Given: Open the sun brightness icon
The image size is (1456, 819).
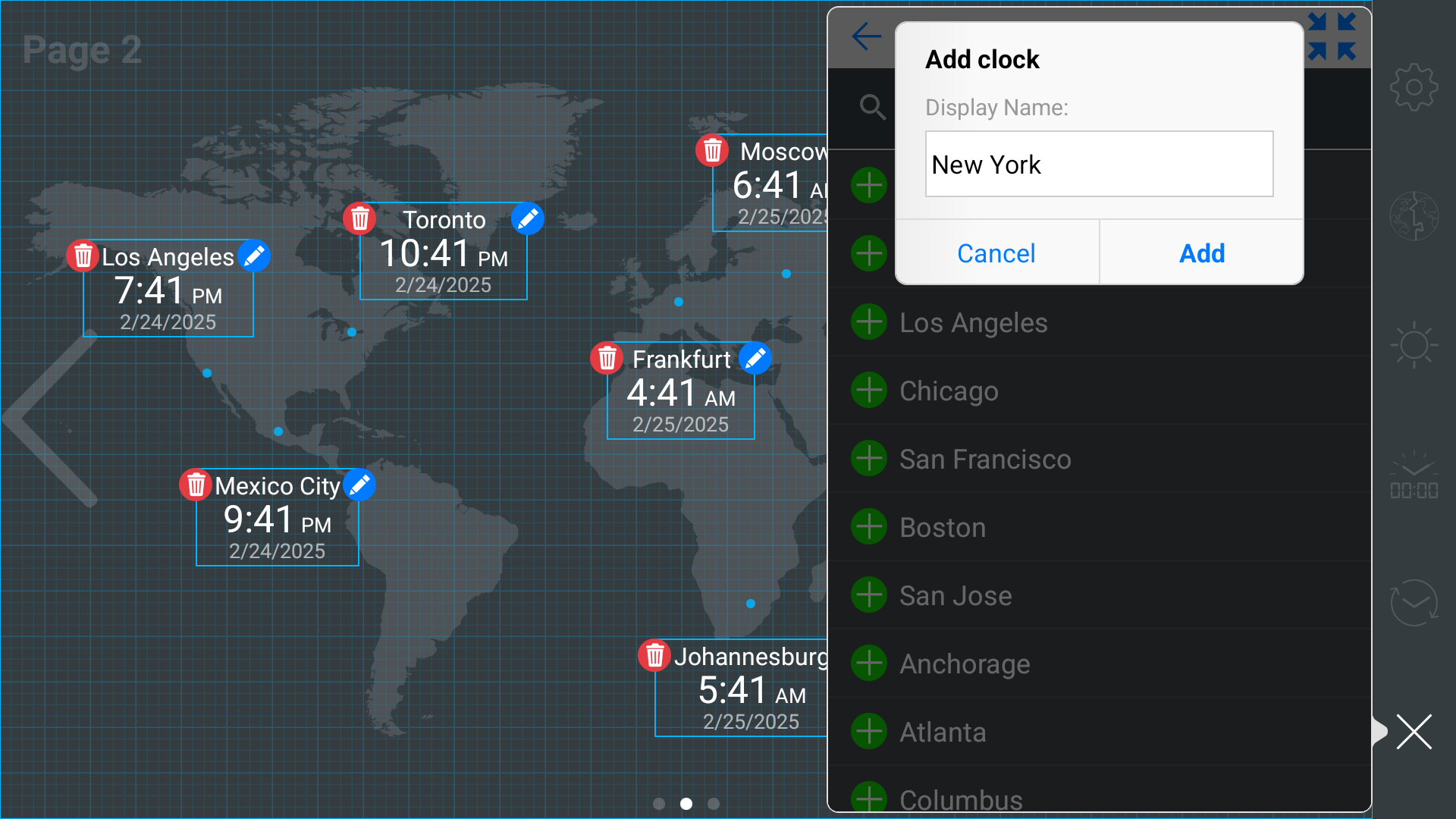Looking at the screenshot, I should coord(1414,345).
